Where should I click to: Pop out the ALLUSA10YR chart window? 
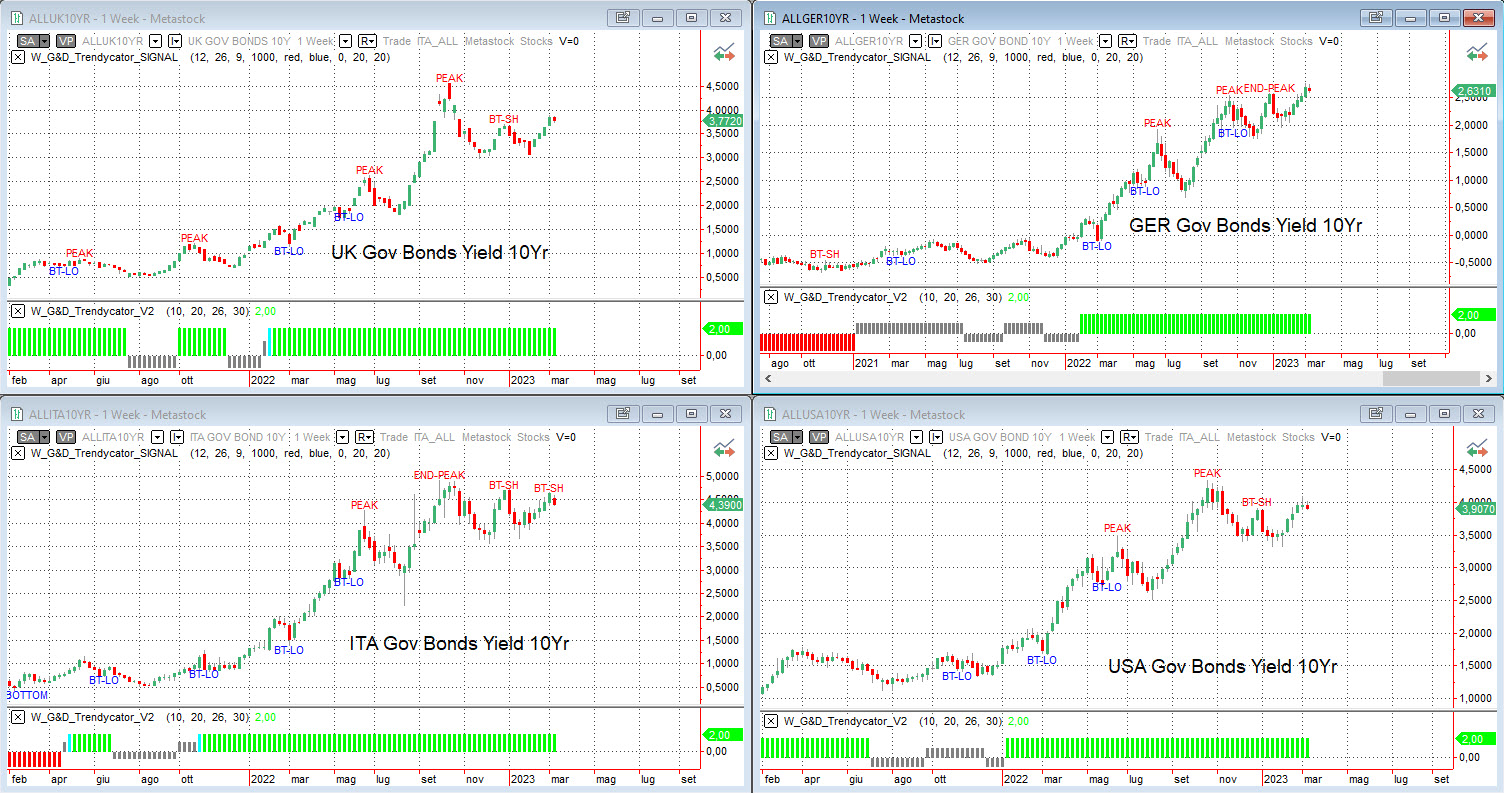click(x=1376, y=413)
